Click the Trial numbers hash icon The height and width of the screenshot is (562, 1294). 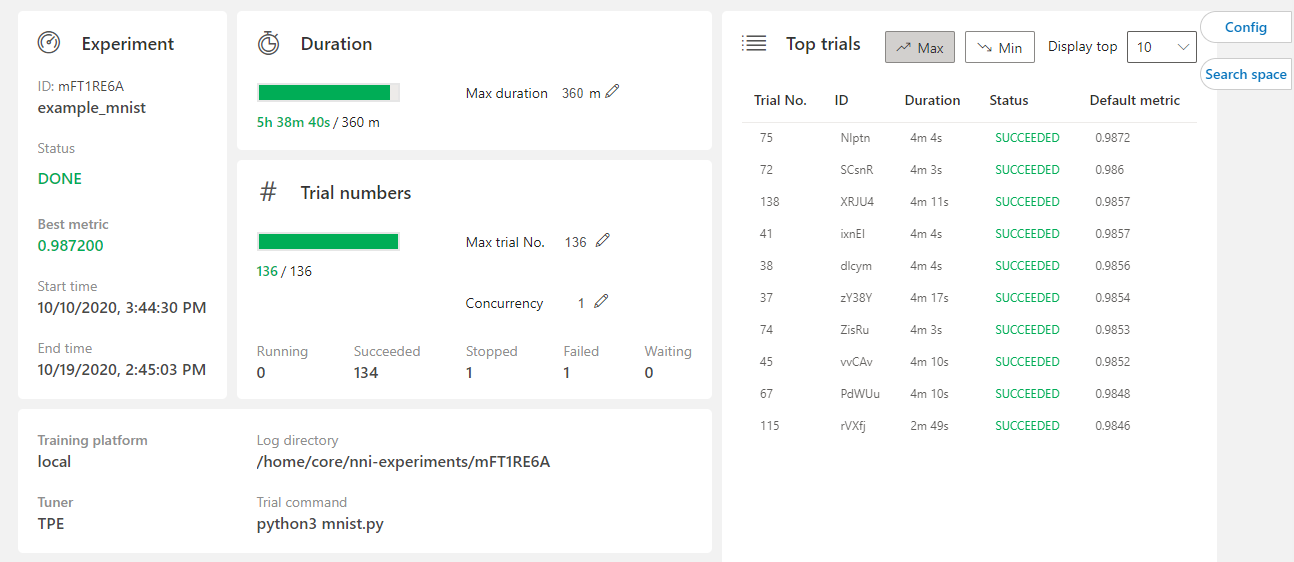tap(268, 192)
